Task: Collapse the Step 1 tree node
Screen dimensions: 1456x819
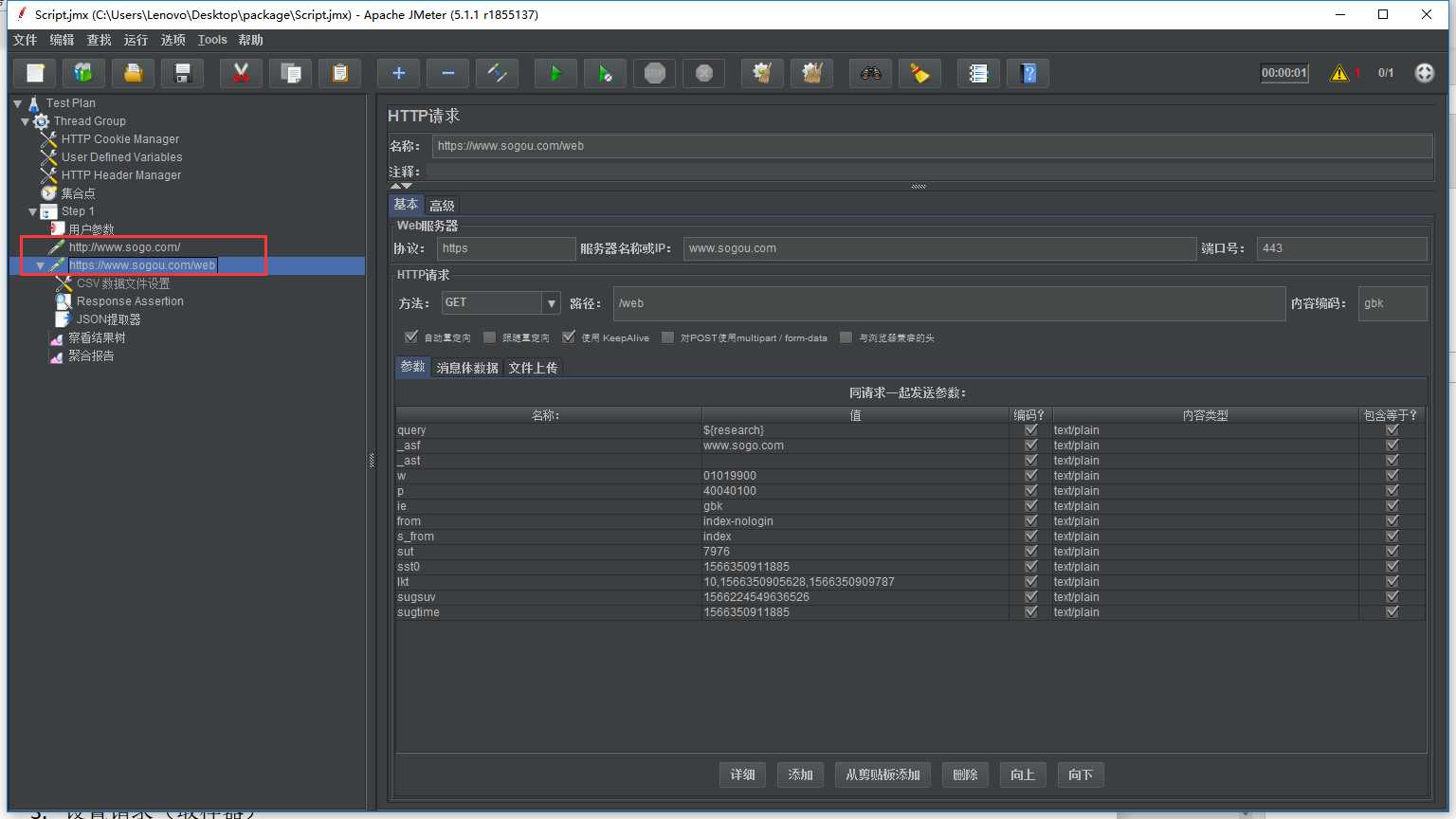Action: pyautogui.click(x=33, y=211)
